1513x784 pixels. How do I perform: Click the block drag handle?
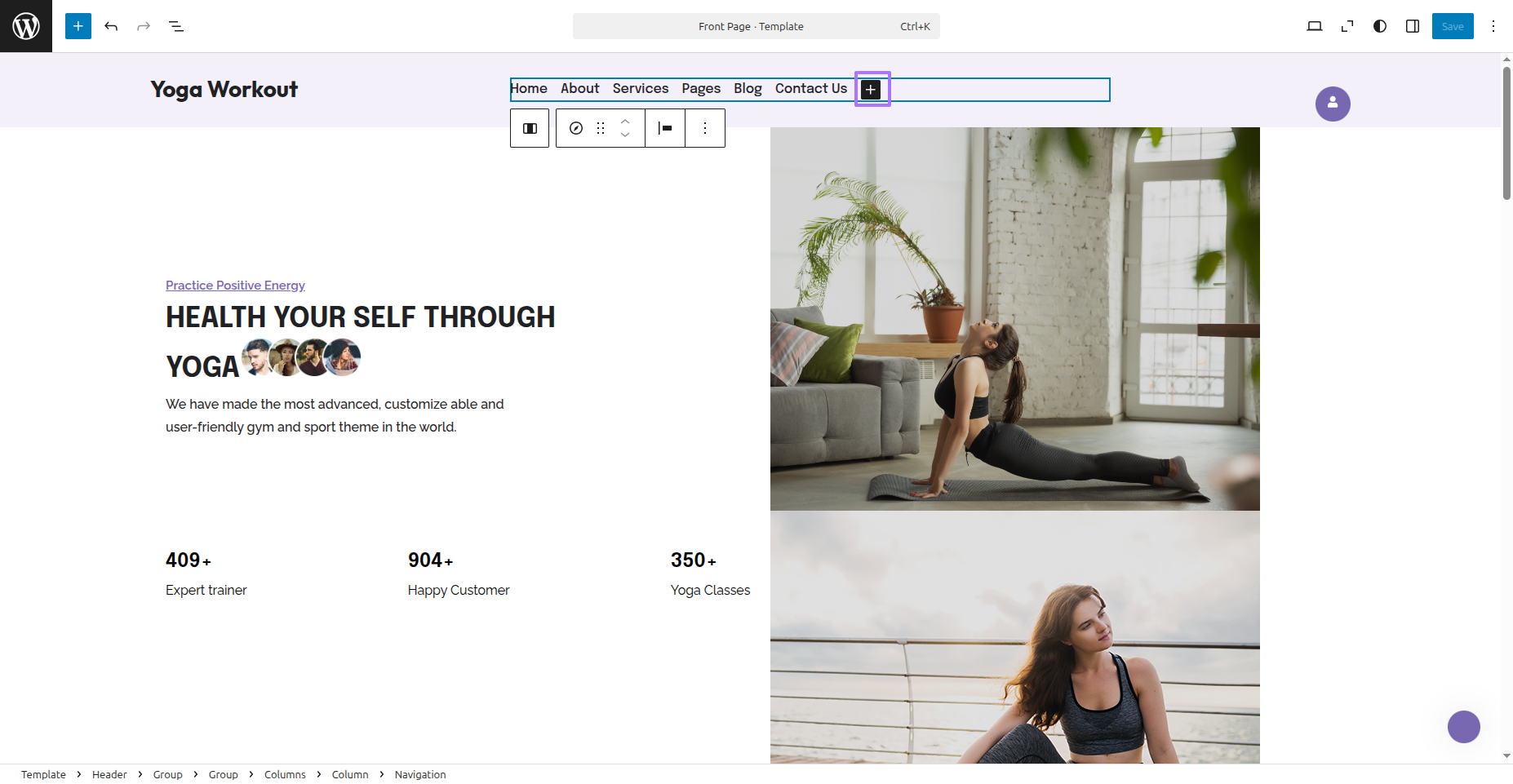[601, 128]
